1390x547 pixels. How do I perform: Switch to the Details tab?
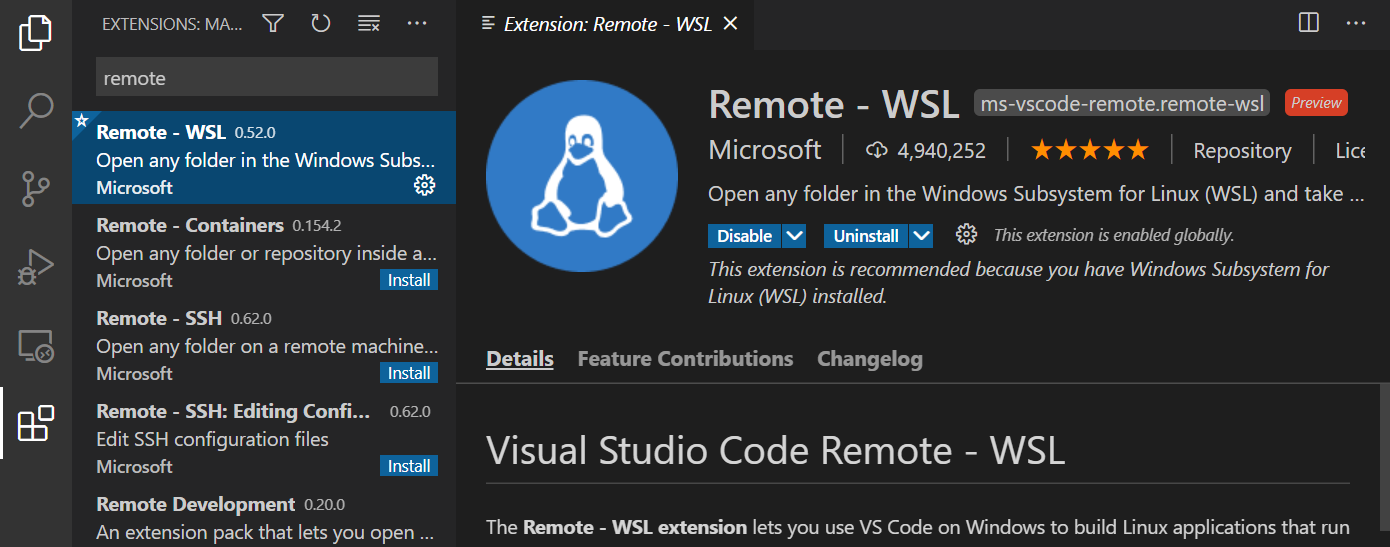pos(520,358)
